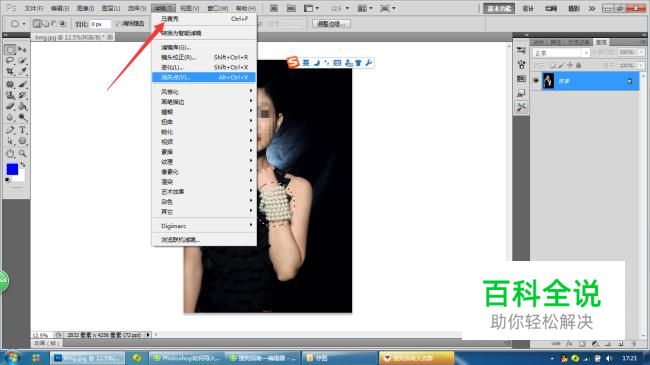Select the Pen tool
This screenshot has height=365, width=650.
(x=10, y=130)
